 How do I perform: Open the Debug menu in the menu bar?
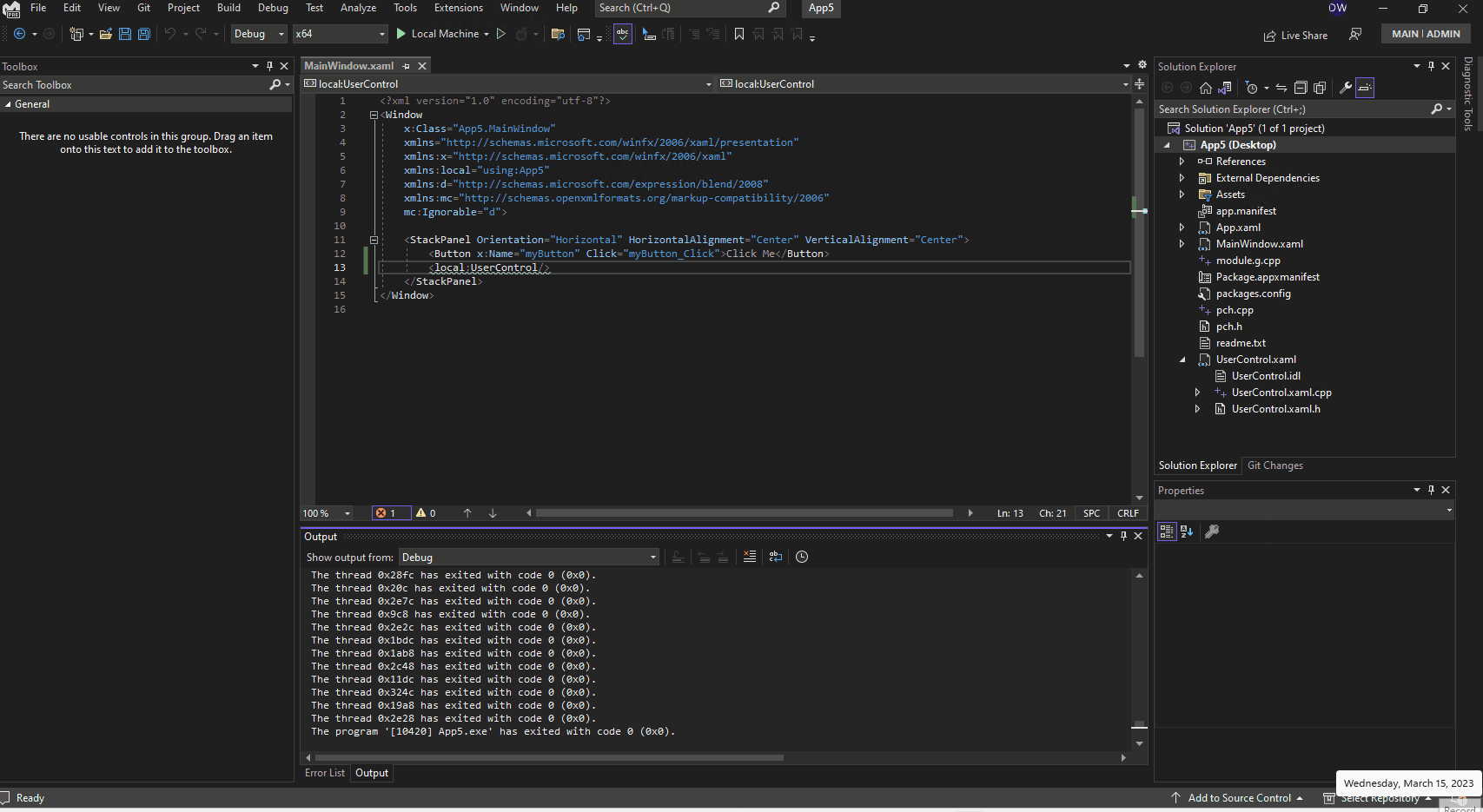click(273, 8)
